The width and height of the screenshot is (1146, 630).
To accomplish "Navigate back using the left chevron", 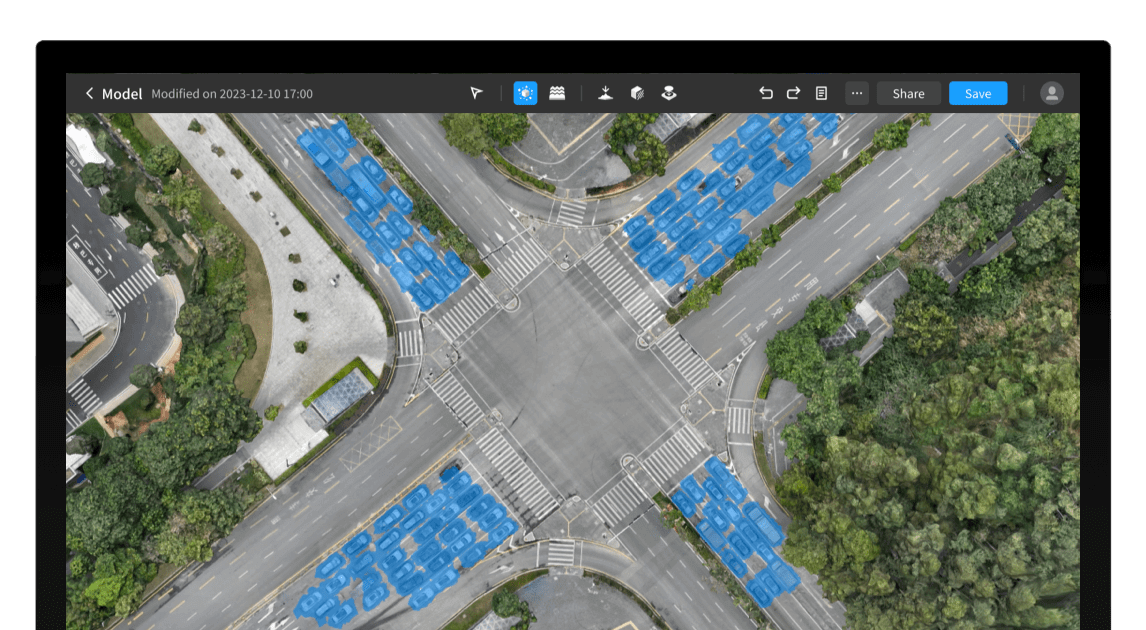I will click(89, 93).
